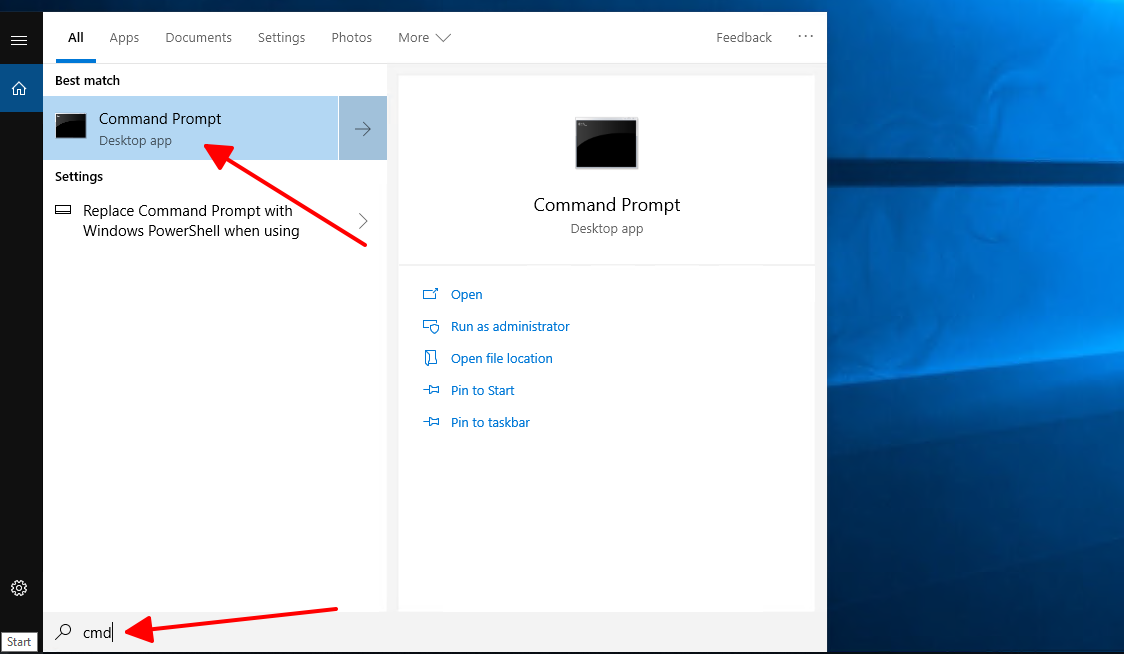Screen dimensions: 1124x654
Task: Expand the More filter dropdown
Action: (x=424, y=38)
